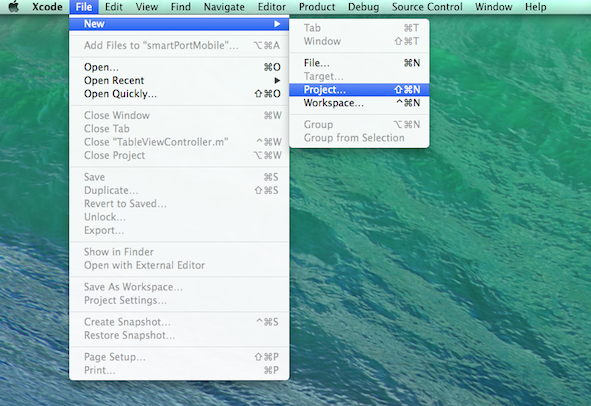Image resolution: width=591 pixels, height=406 pixels.
Task: Click Show in Finder entry
Action: [x=179, y=252]
